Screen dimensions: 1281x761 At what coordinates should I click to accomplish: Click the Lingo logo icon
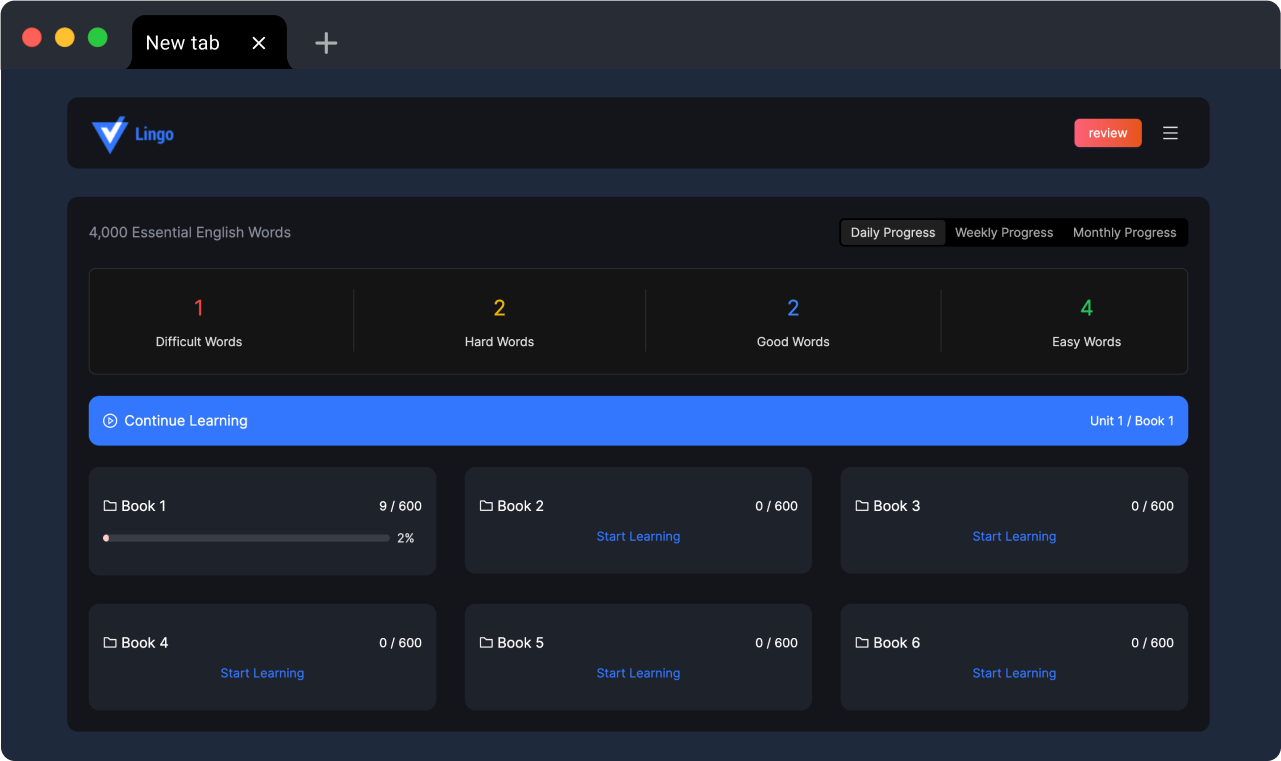point(109,134)
